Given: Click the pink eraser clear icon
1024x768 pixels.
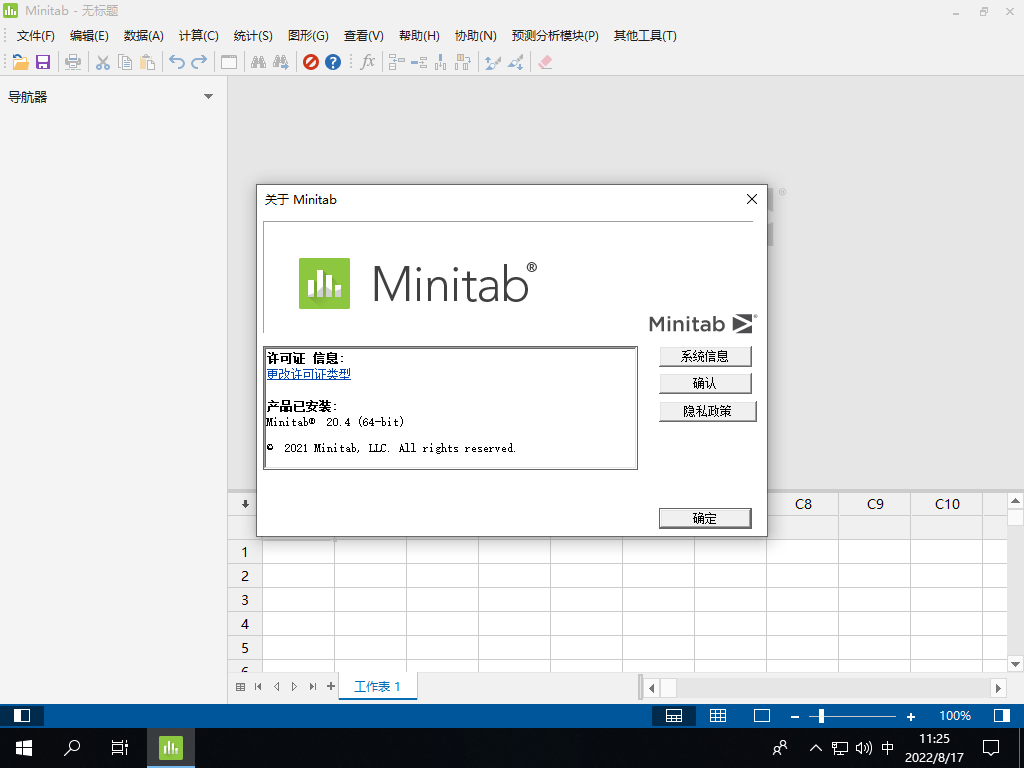Looking at the screenshot, I should [545, 62].
